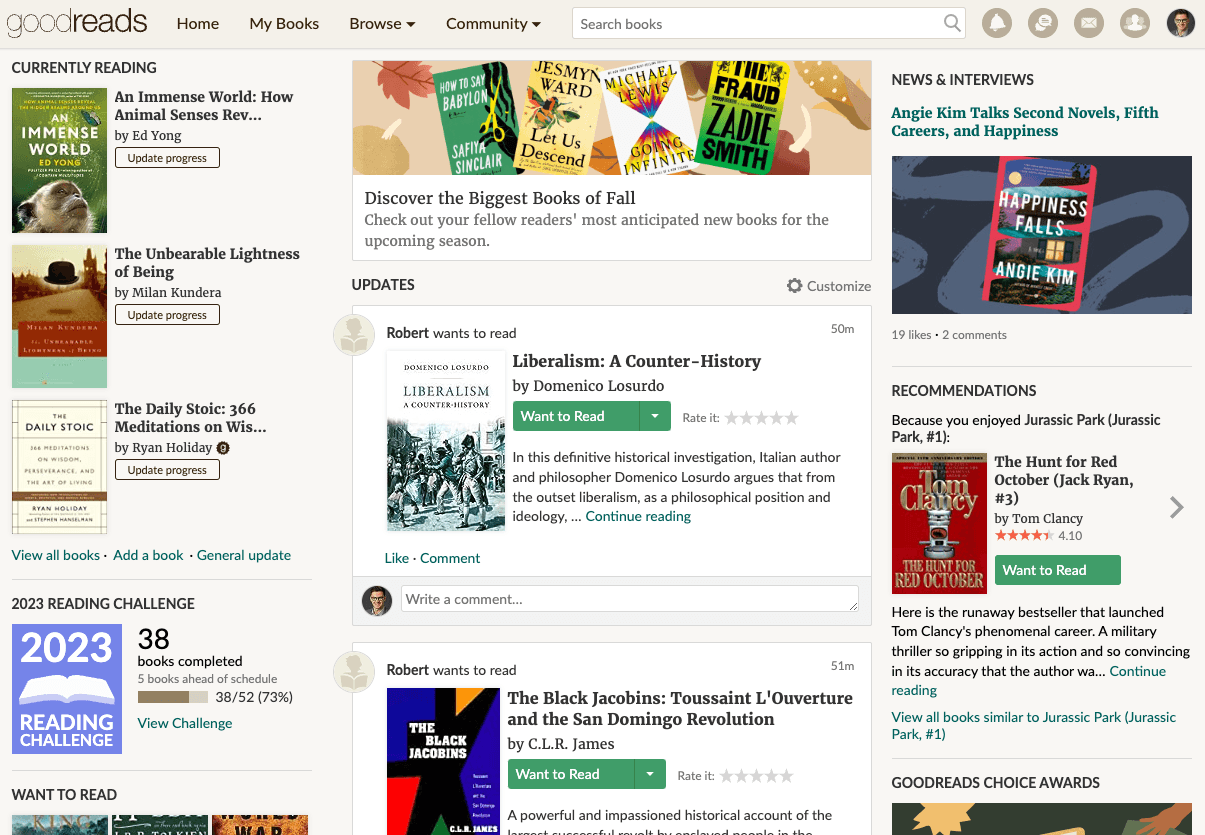Click author Milan Kundera
1205x835 pixels.
pos(176,293)
